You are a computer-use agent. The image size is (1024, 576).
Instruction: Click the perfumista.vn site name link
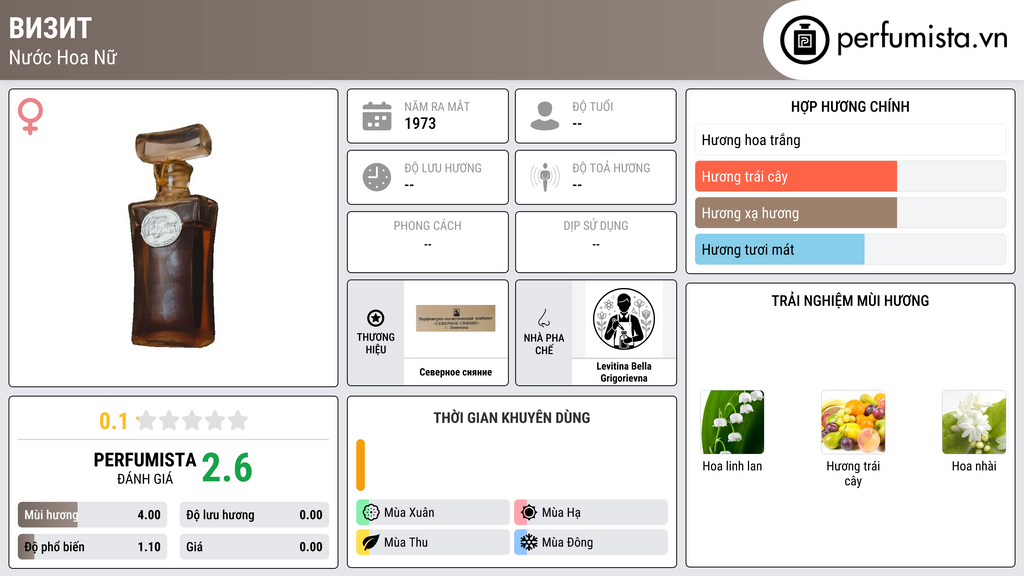pos(922,39)
